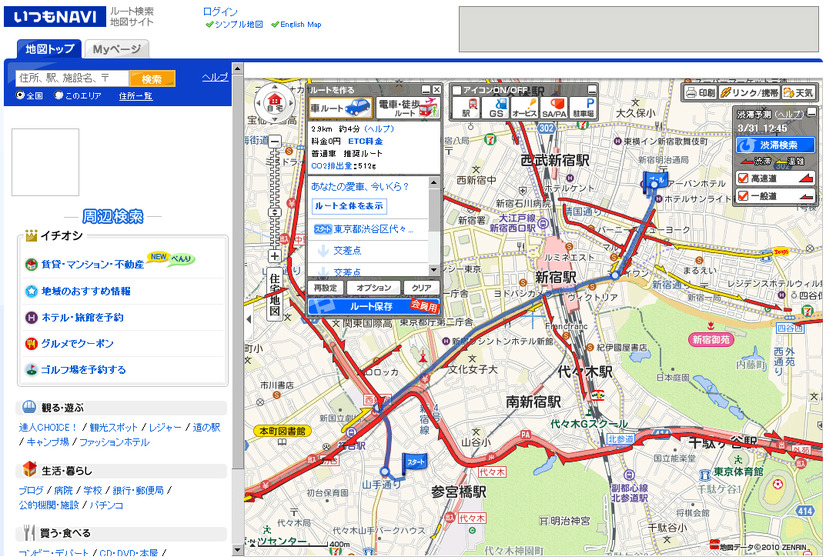Show Orbis (オービス) speed camera icons
The image size is (826, 560).
[525, 107]
